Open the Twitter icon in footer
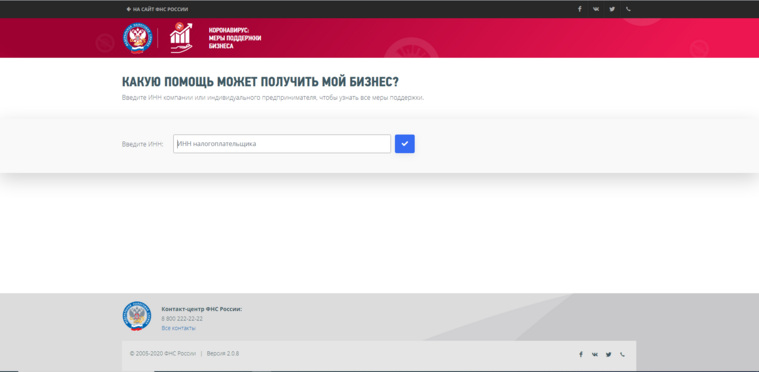The height and width of the screenshot is (372, 759). coord(608,354)
